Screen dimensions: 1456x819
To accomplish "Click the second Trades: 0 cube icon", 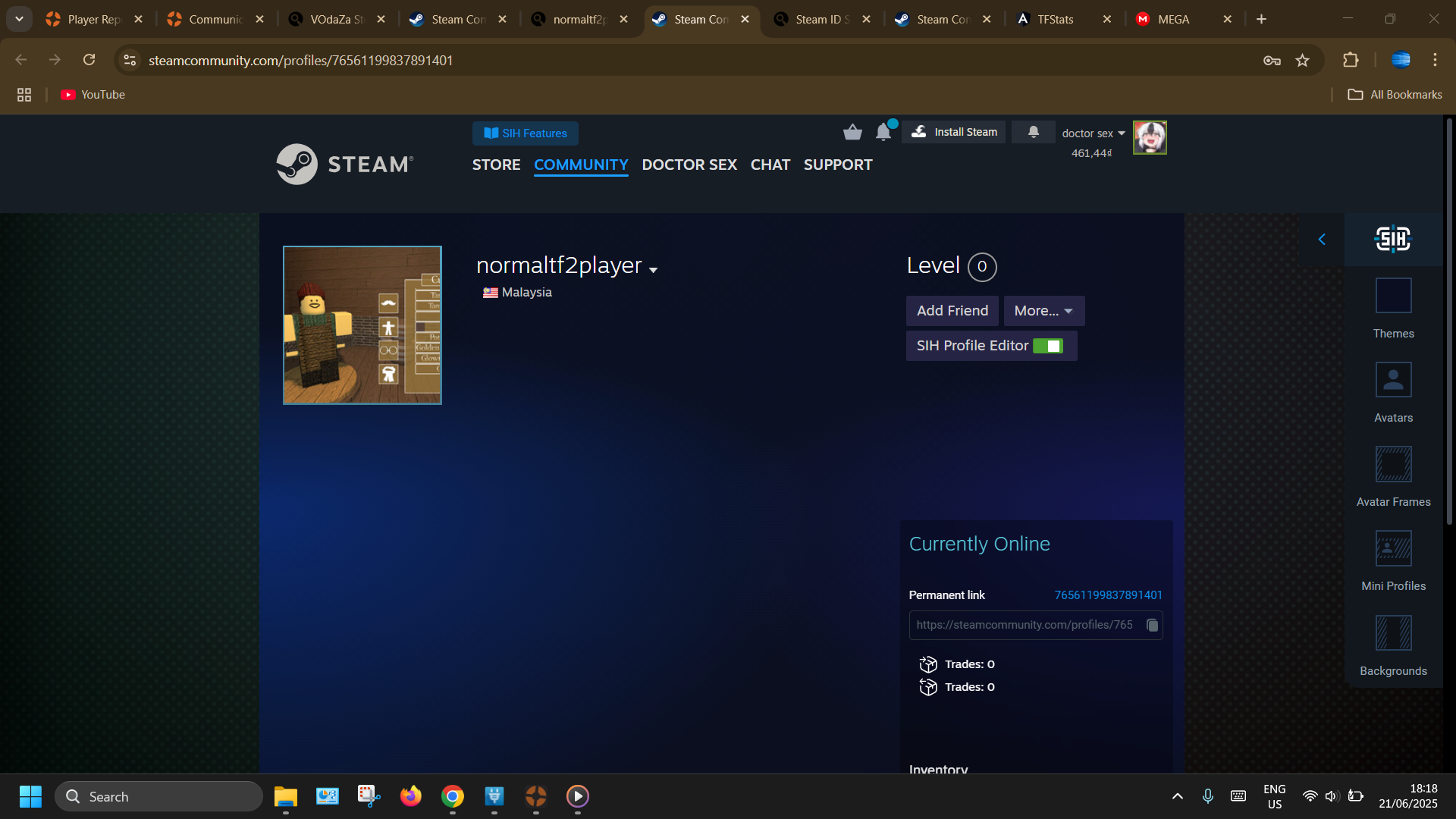I will tap(928, 687).
